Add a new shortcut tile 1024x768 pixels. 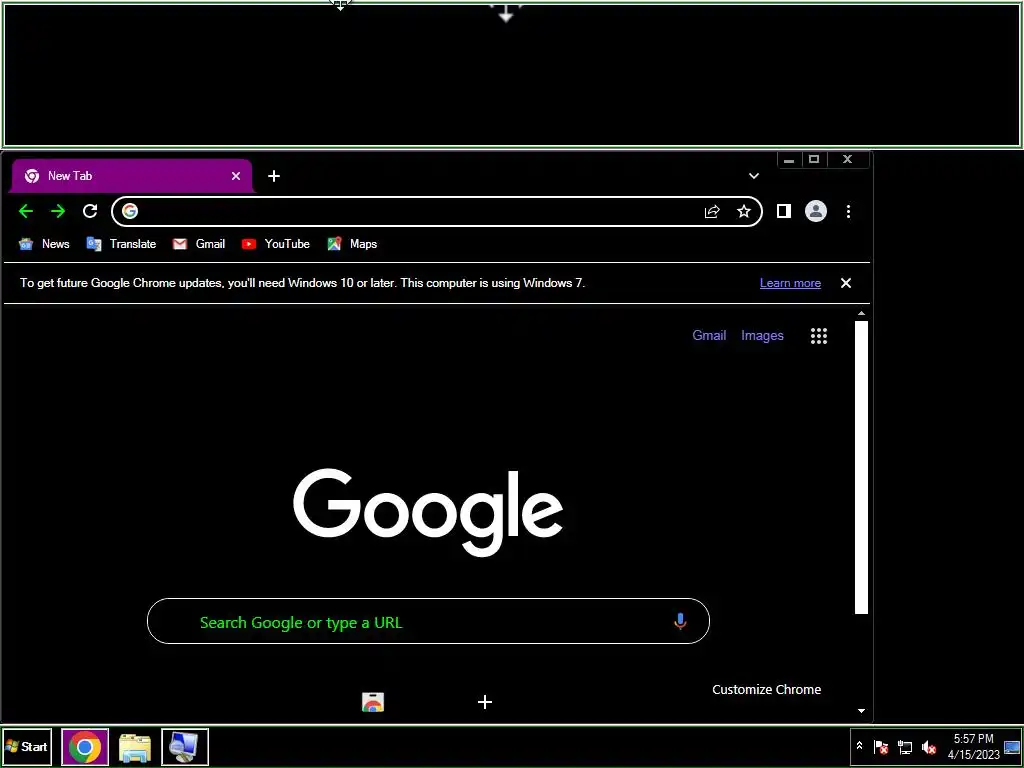(x=485, y=702)
